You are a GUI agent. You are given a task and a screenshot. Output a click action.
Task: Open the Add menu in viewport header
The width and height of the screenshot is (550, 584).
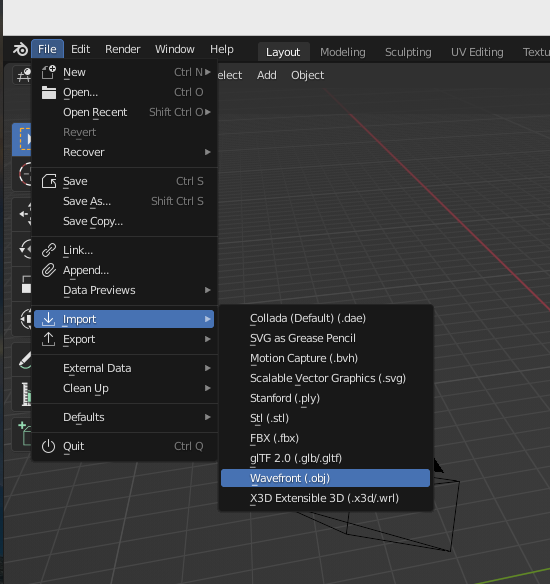click(x=267, y=75)
